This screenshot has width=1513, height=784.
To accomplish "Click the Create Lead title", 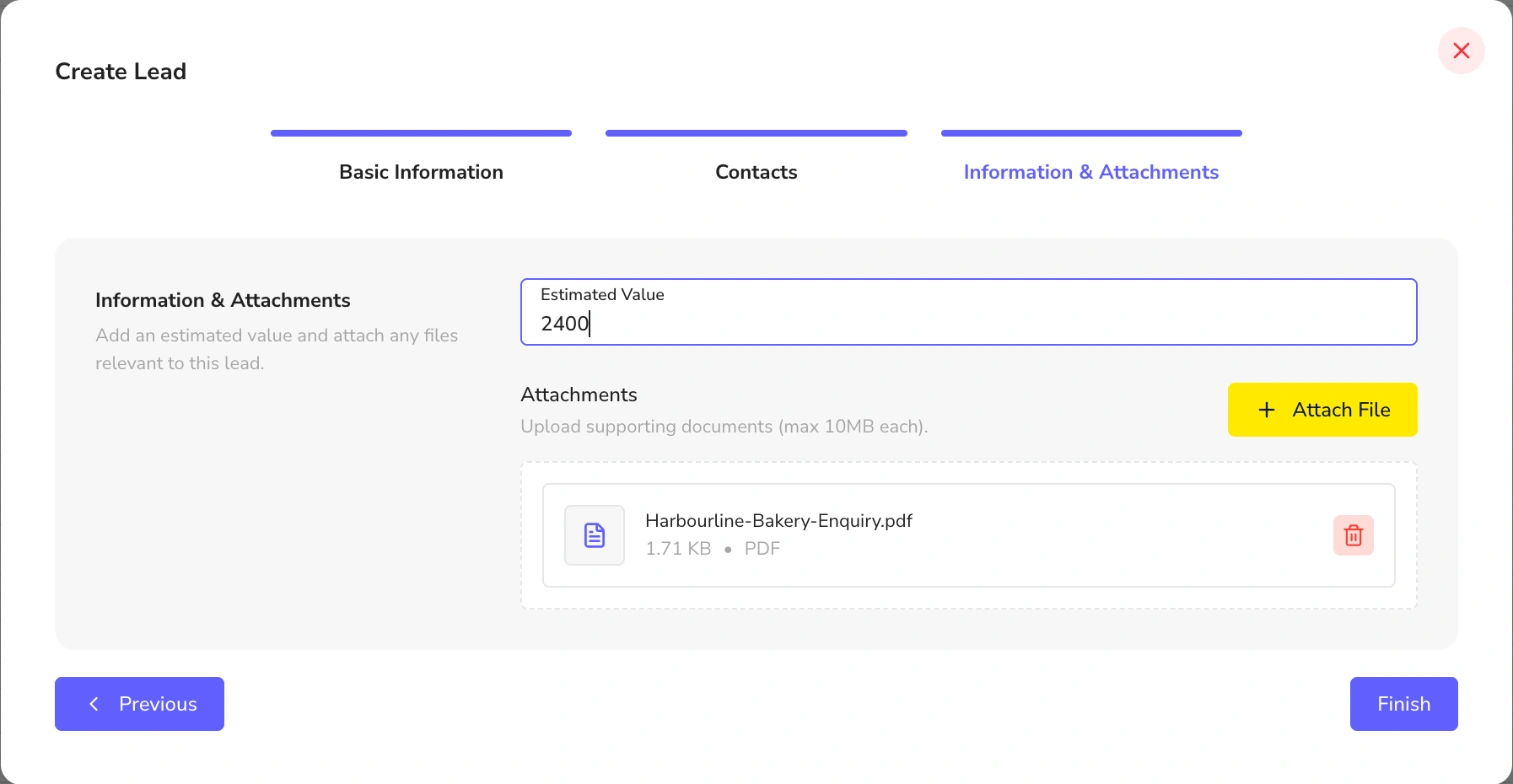I will pos(121,72).
